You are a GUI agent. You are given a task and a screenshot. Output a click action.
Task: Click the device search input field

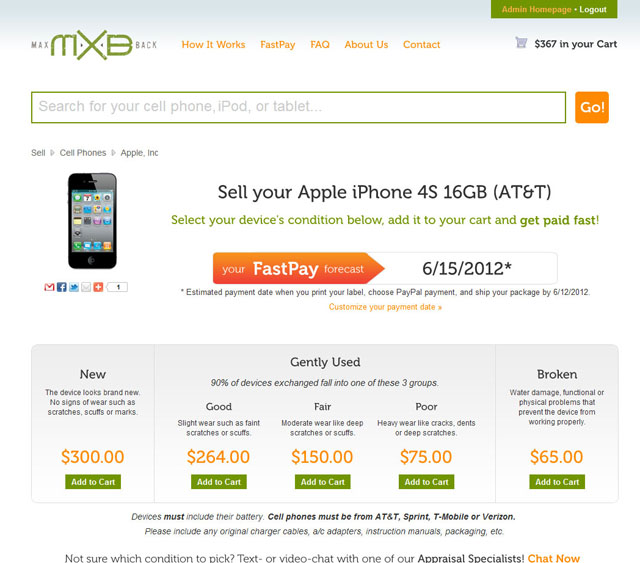click(x=298, y=107)
